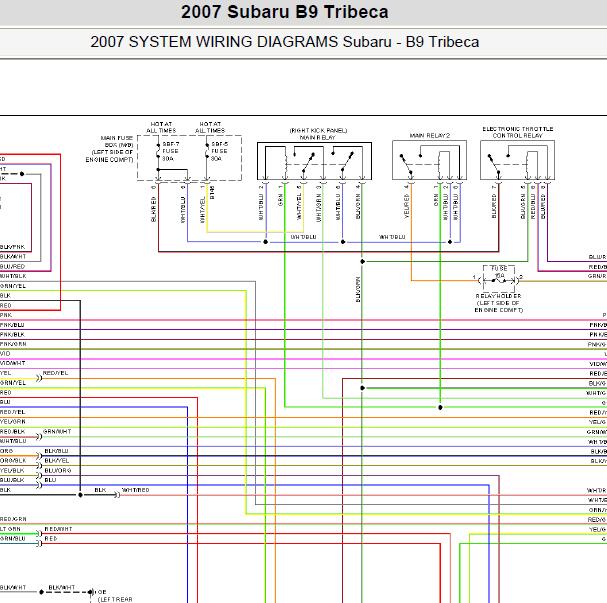Click the SBF-7 fuse symbol in the main fuse box
The width and height of the screenshot is (607, 603).
(158, 151)
